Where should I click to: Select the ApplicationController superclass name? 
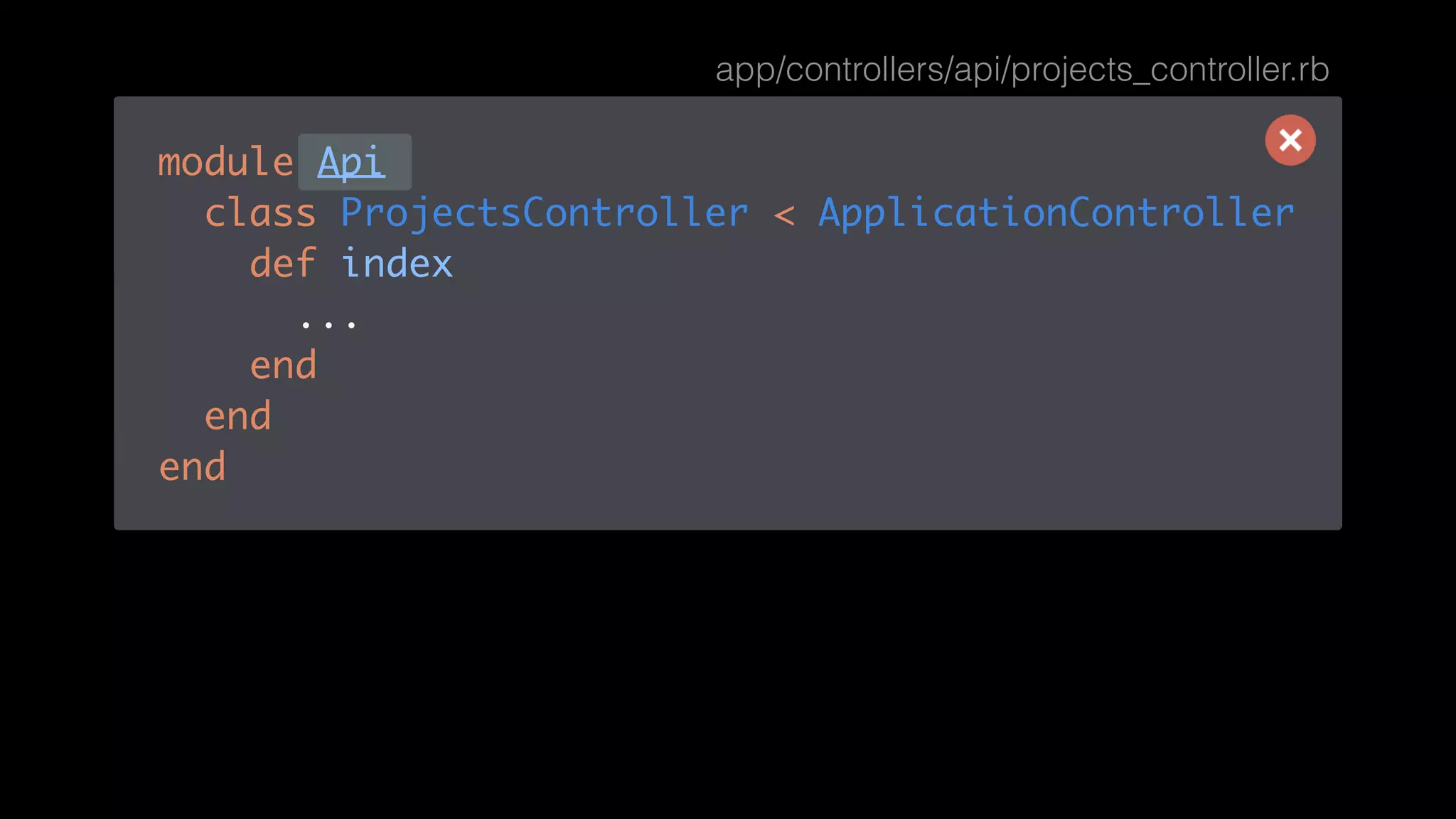point(1056,213)
